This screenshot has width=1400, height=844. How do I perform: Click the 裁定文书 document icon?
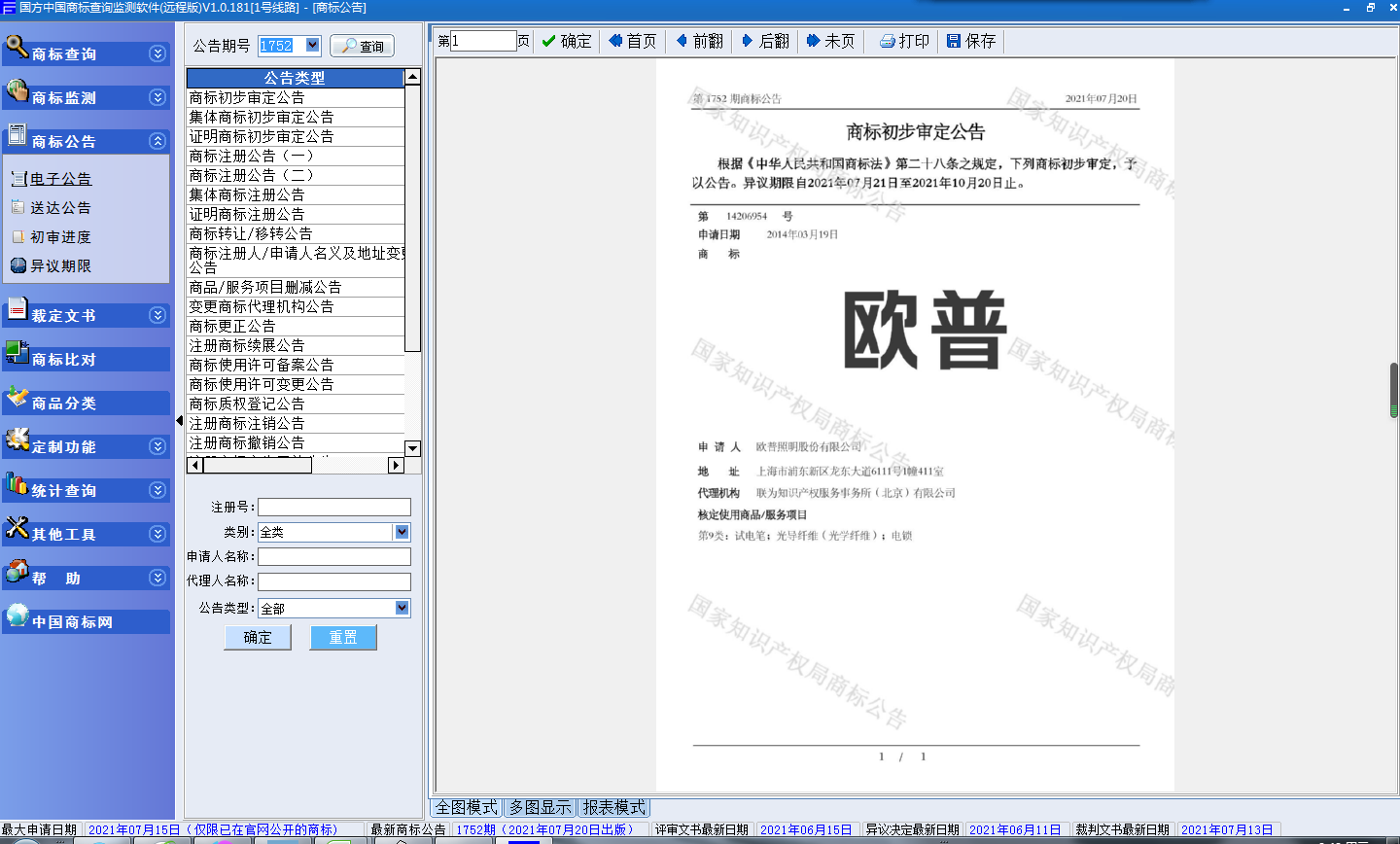(17, 309)
